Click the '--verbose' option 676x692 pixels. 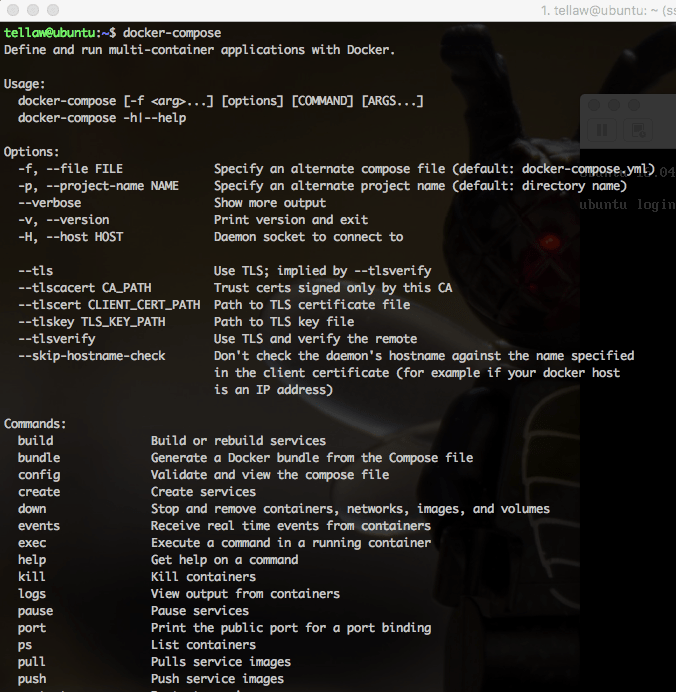tap(49, 203)
